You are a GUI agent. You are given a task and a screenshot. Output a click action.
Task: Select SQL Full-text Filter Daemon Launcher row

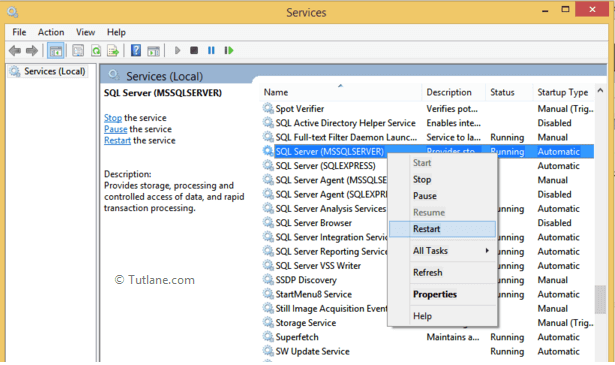click(x=428, y=137)
